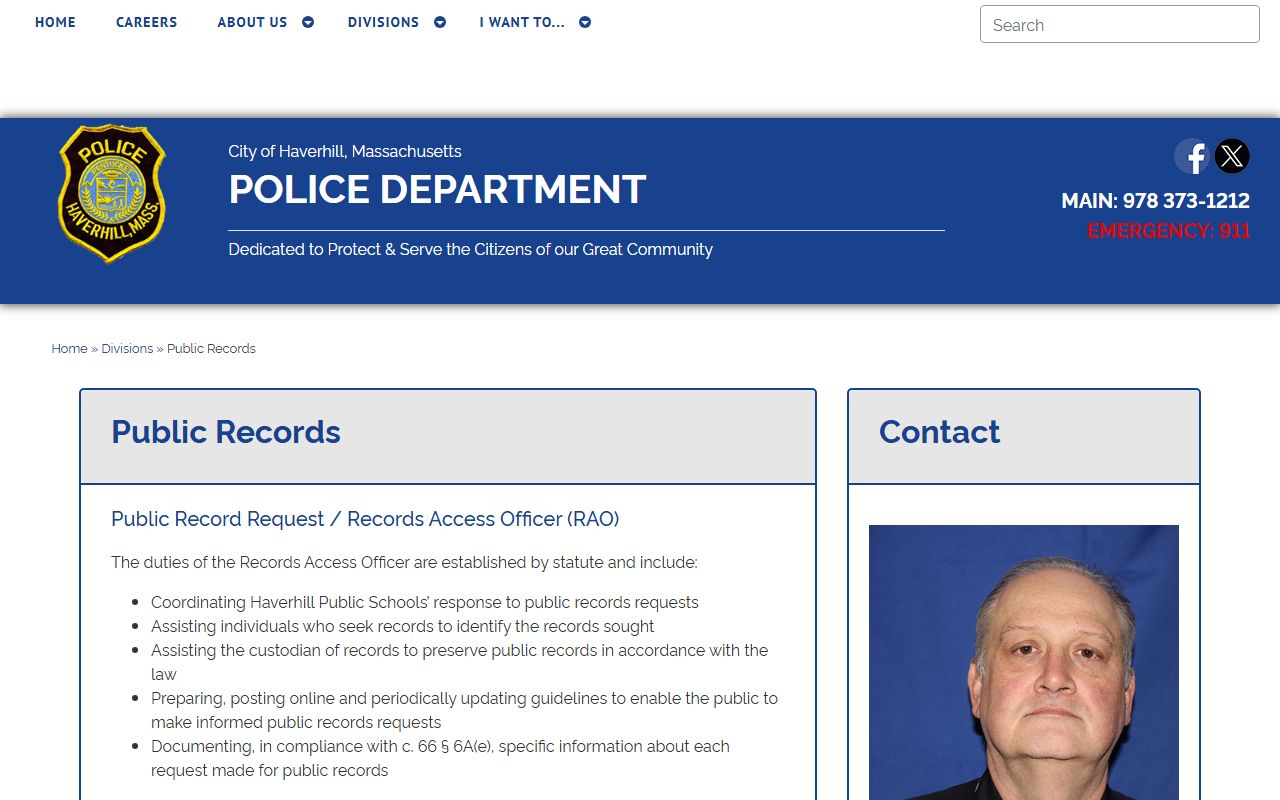Click the Public Records breadcrumb text

coord(211,349)
